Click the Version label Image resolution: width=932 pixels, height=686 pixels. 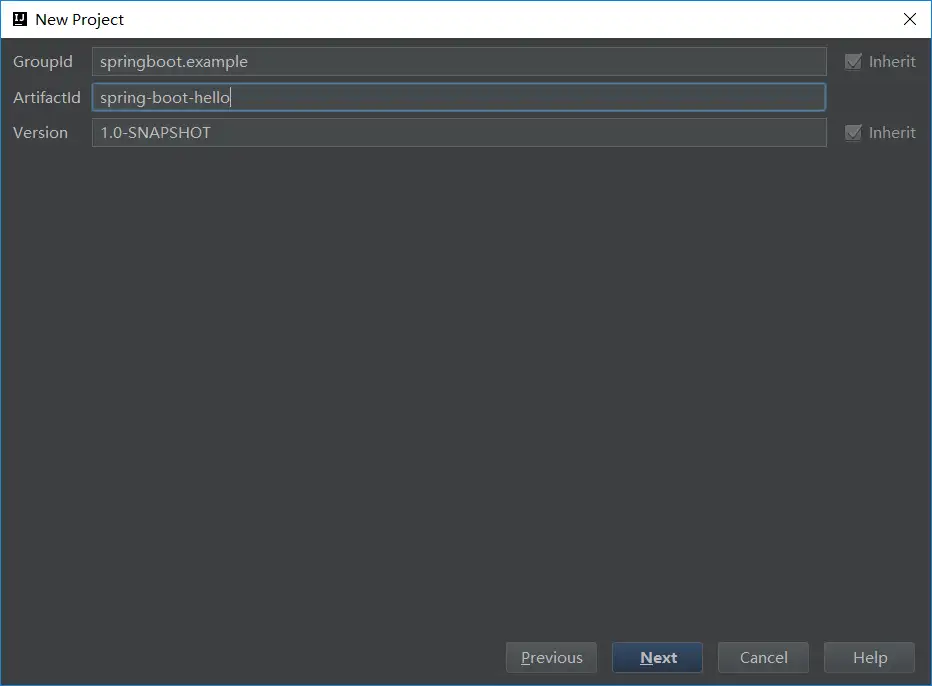click(40, 133)
